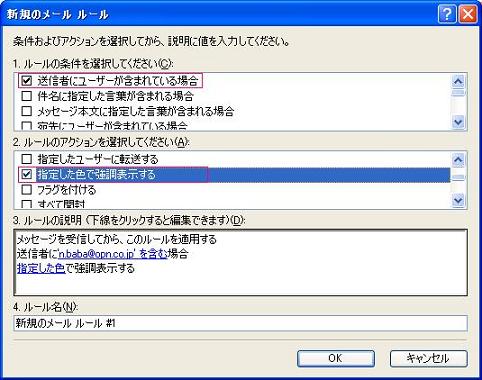Screen dimensions: 482x380
Task: Click conditions list scroll down arrow
Action: (458, 122)
